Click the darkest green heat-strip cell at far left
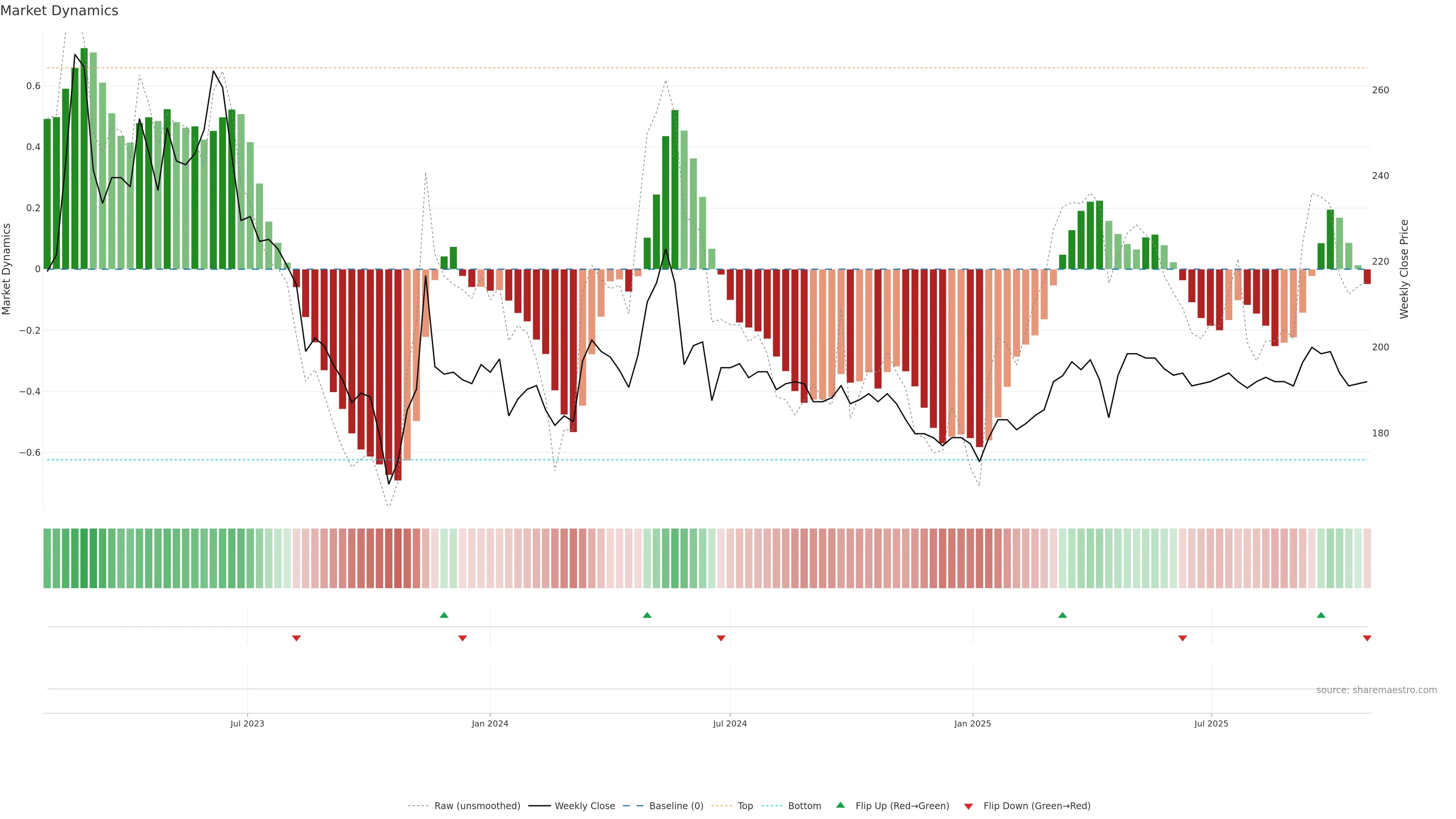The height and width of the screenshot is (819, 1456). [x=84, y=559]
